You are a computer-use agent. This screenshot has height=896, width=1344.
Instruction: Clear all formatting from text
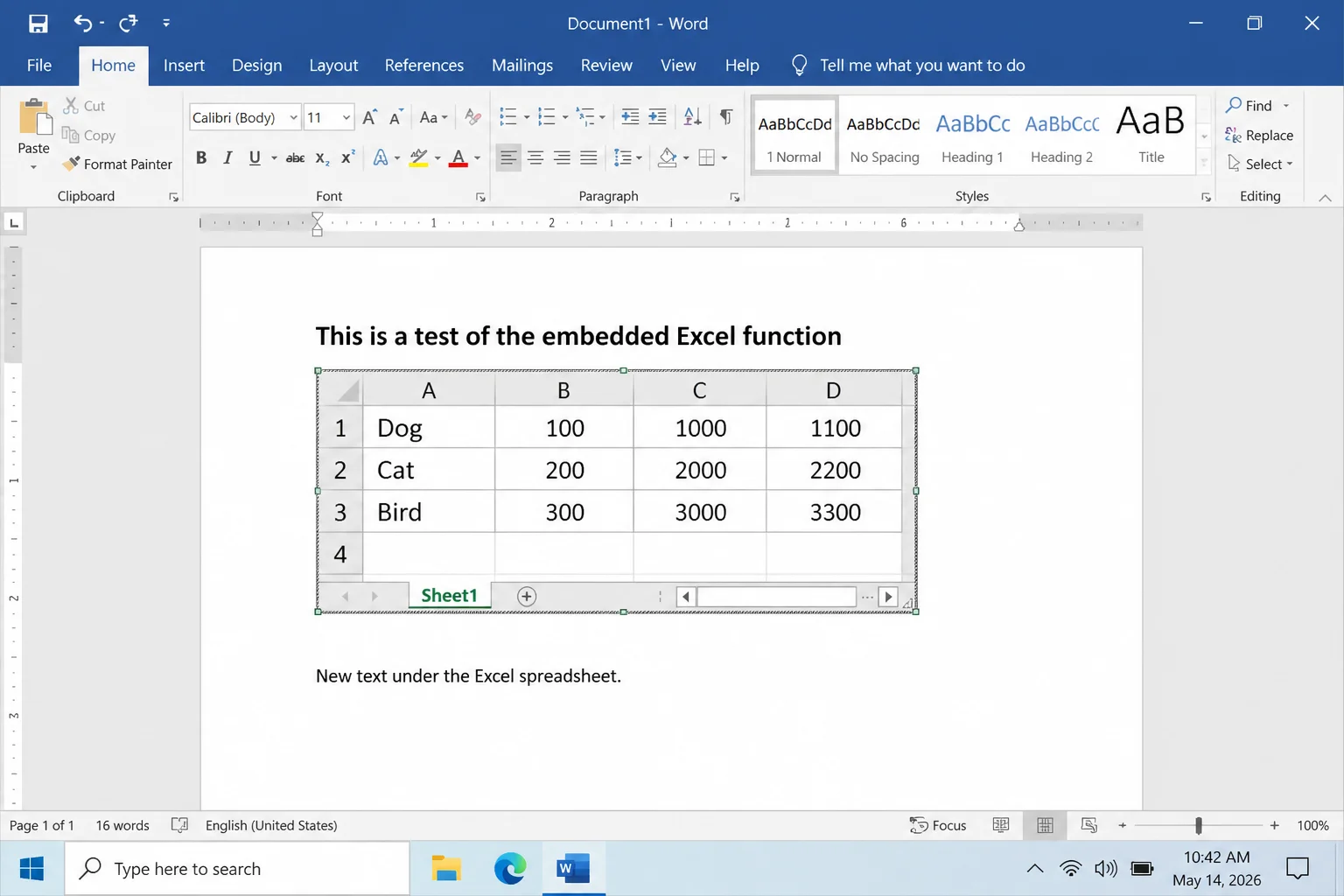472,117
